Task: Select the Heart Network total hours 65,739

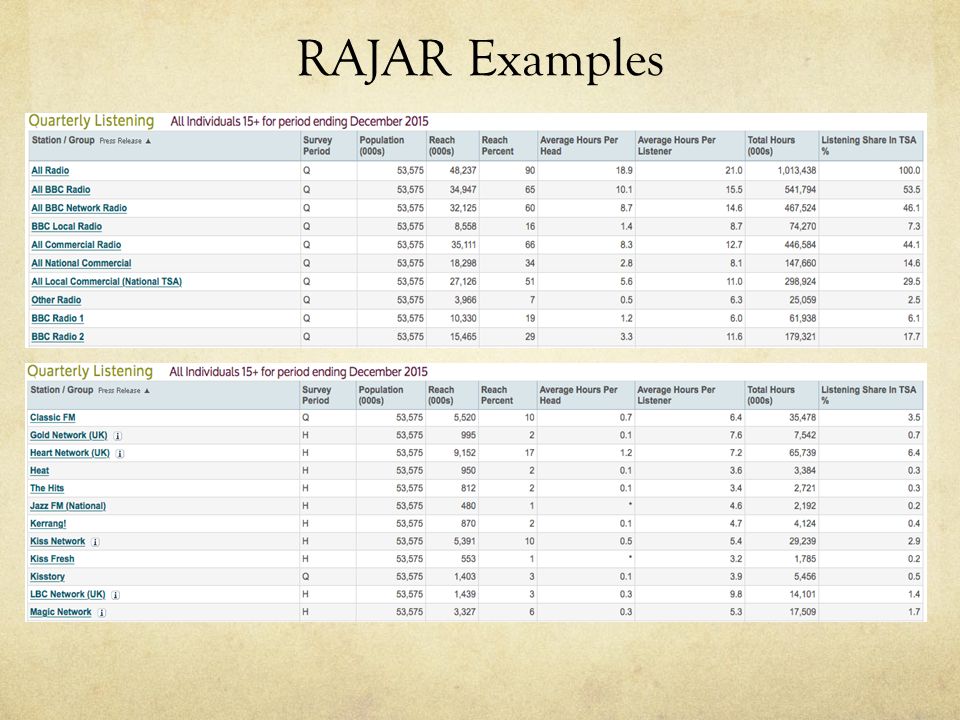Action: click(x=803, y=453)
